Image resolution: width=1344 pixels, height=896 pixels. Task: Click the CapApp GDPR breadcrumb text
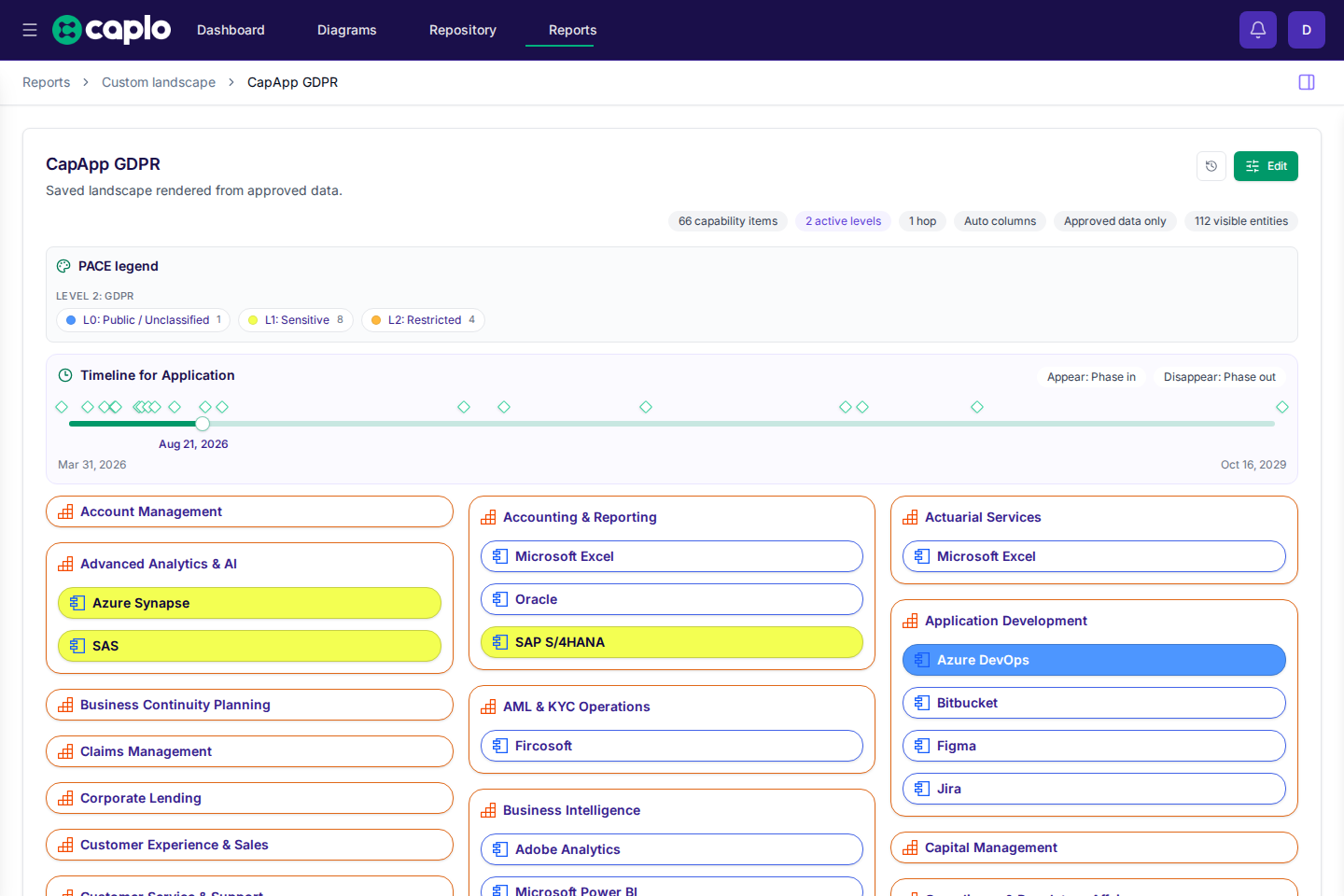[293, 82]
